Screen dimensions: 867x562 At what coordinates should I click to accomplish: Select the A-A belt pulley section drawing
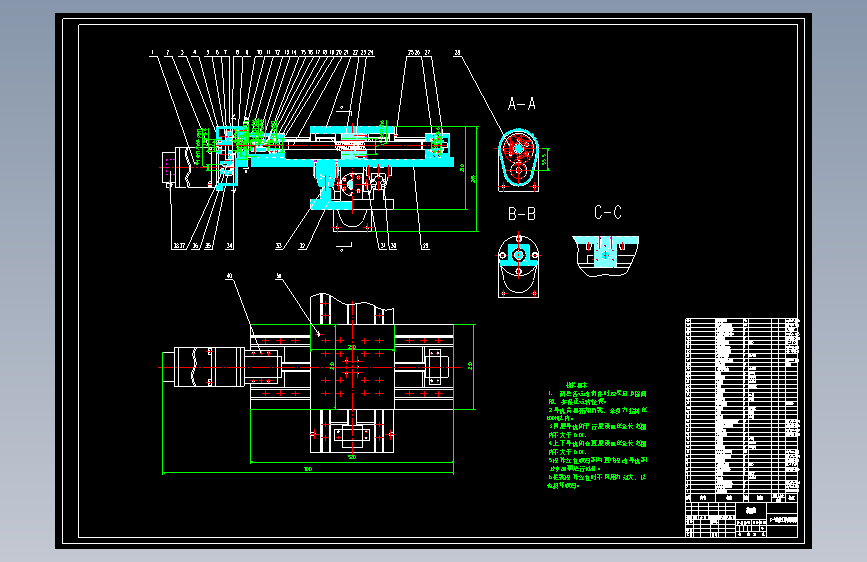tap(518, 160)
